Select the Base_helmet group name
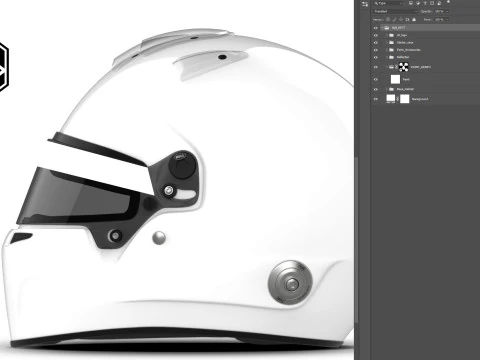480x360 pixels. 405,89
